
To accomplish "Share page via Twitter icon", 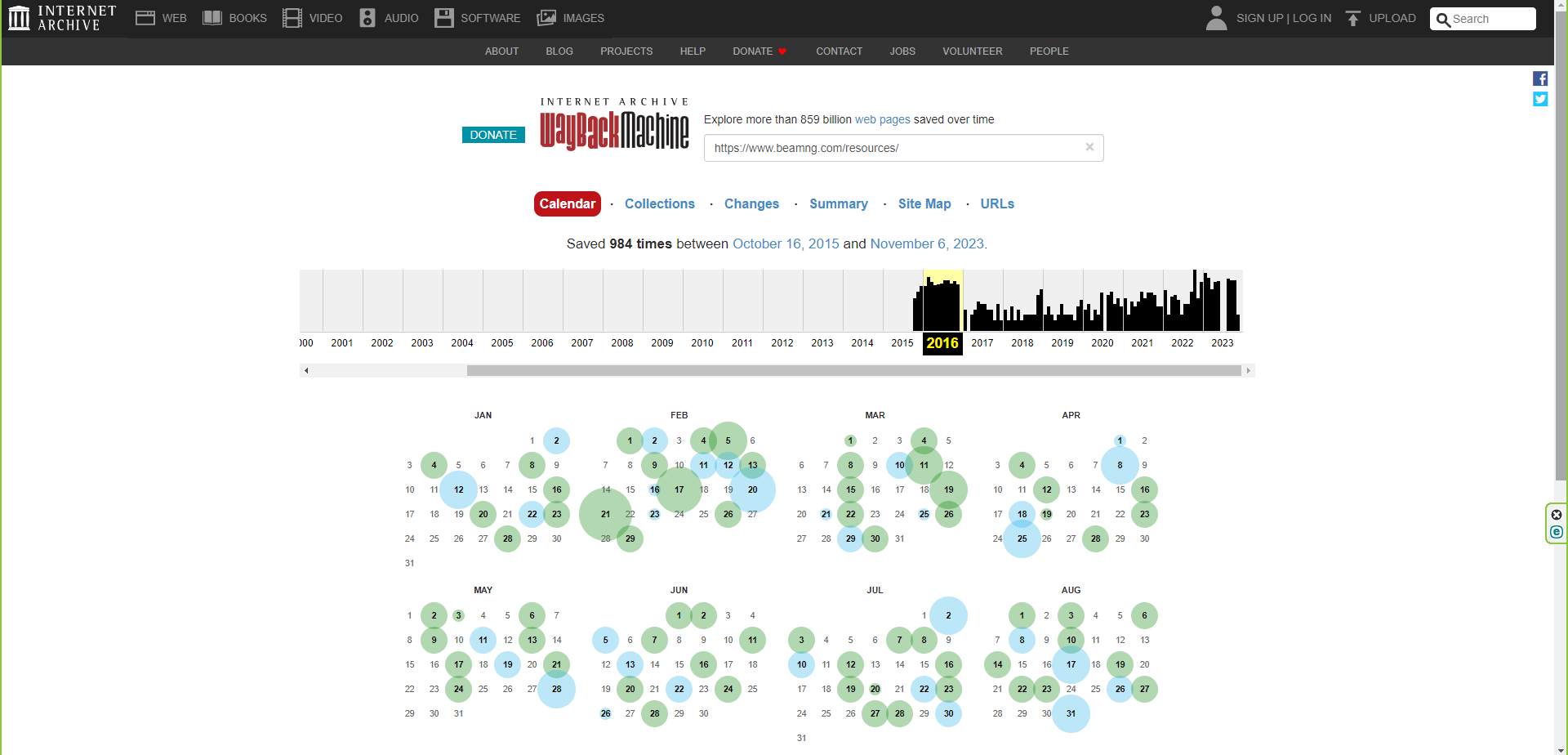I will pos(1540,99).
